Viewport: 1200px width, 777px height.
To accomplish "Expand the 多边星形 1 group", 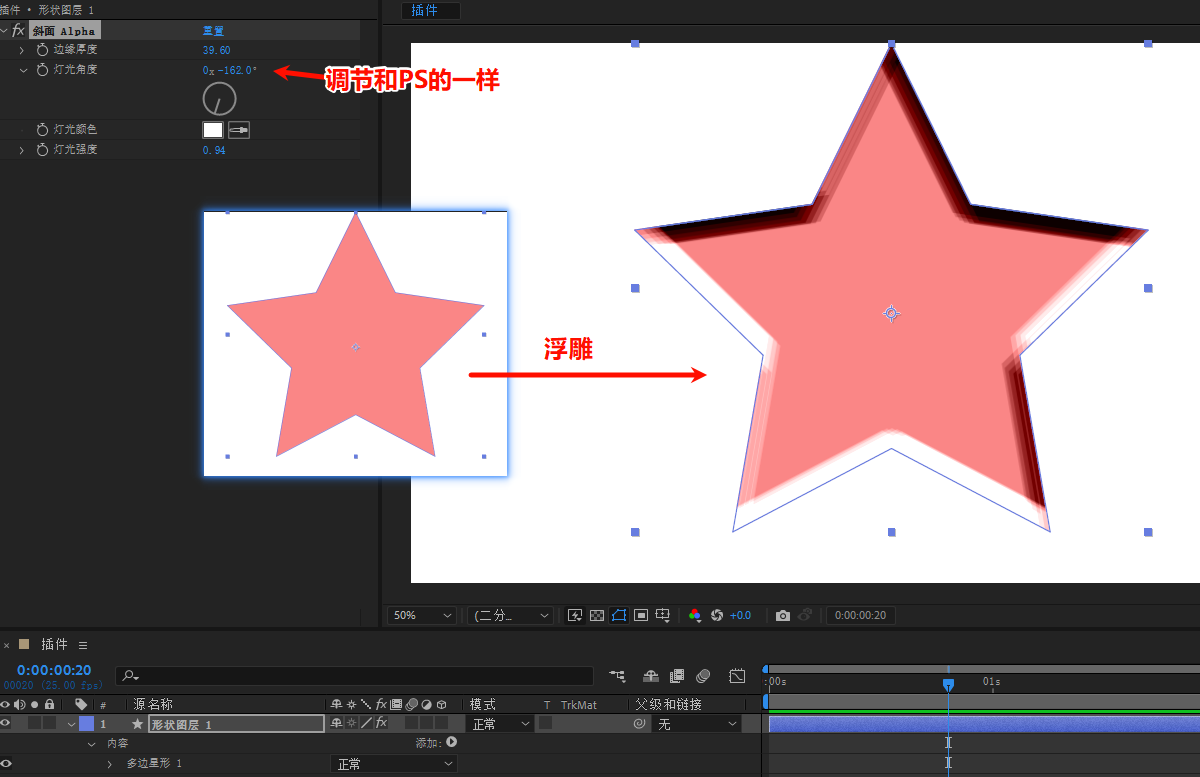I will 110,764.
